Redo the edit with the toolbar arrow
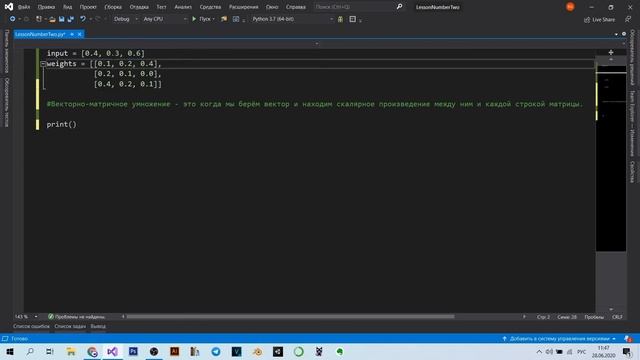Viewport: 640px width, 360px height. point(98,19)
